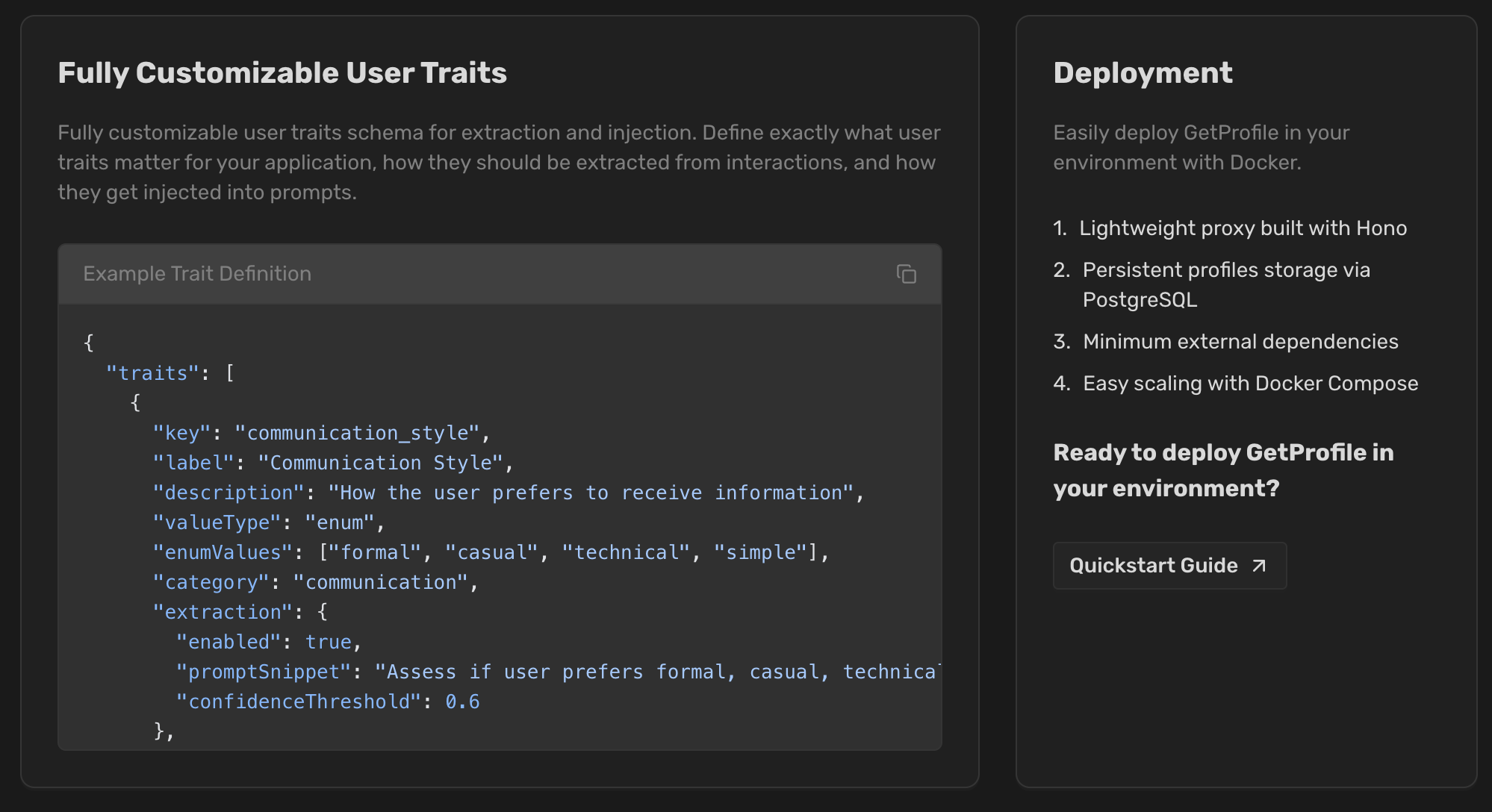Viewport: 1492px width, 812px height.
Task: Click the "enumValues" array line
Action: coord(490,552)
